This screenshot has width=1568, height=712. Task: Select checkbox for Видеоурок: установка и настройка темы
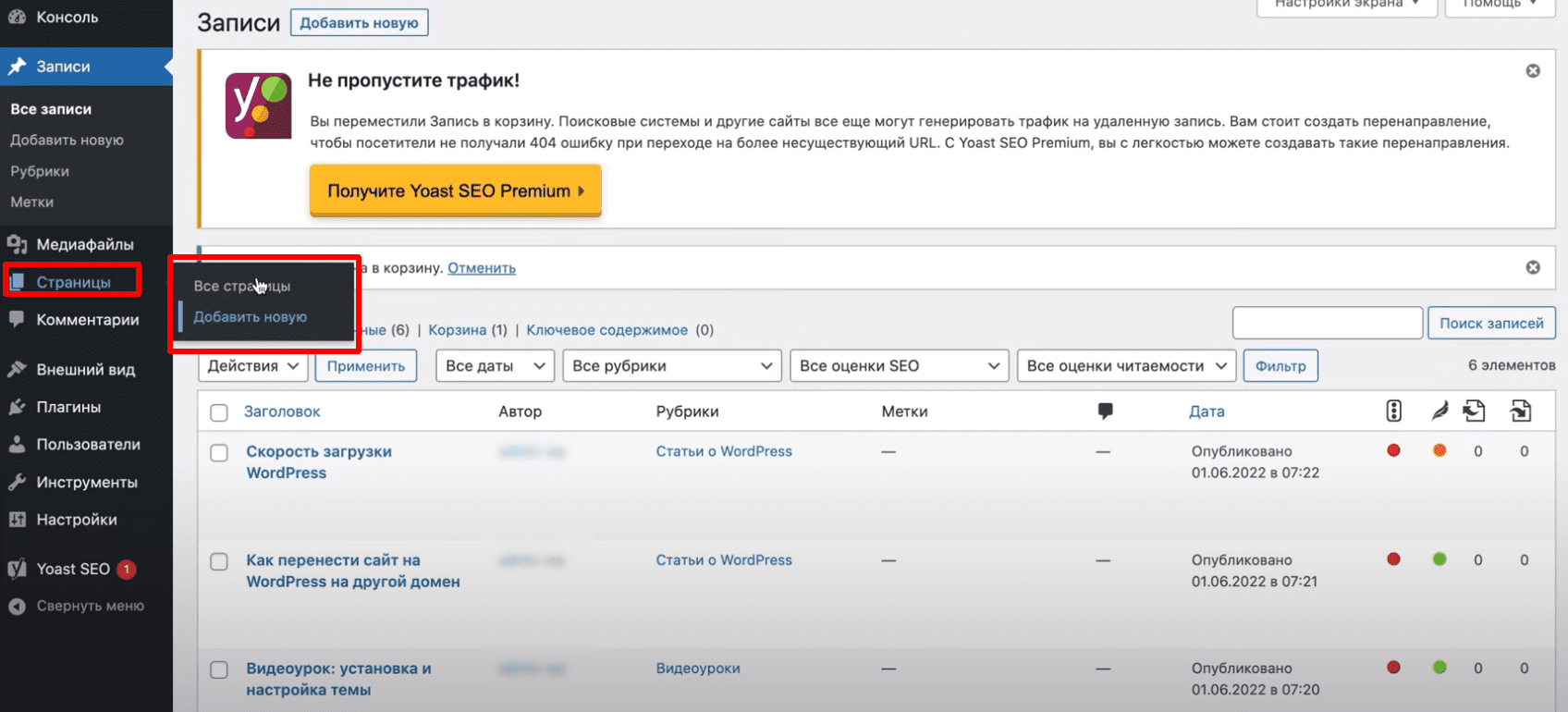219,669
